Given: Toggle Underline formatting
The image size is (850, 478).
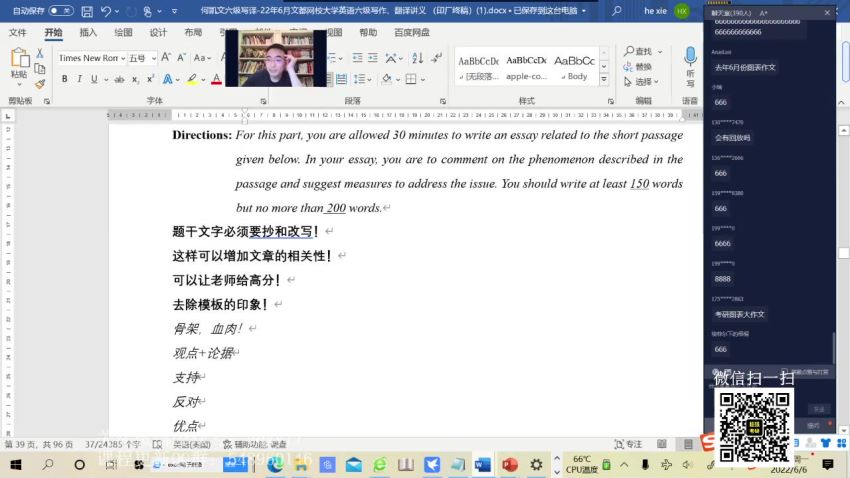Looking at the screenshot, I should pos(94,79).
